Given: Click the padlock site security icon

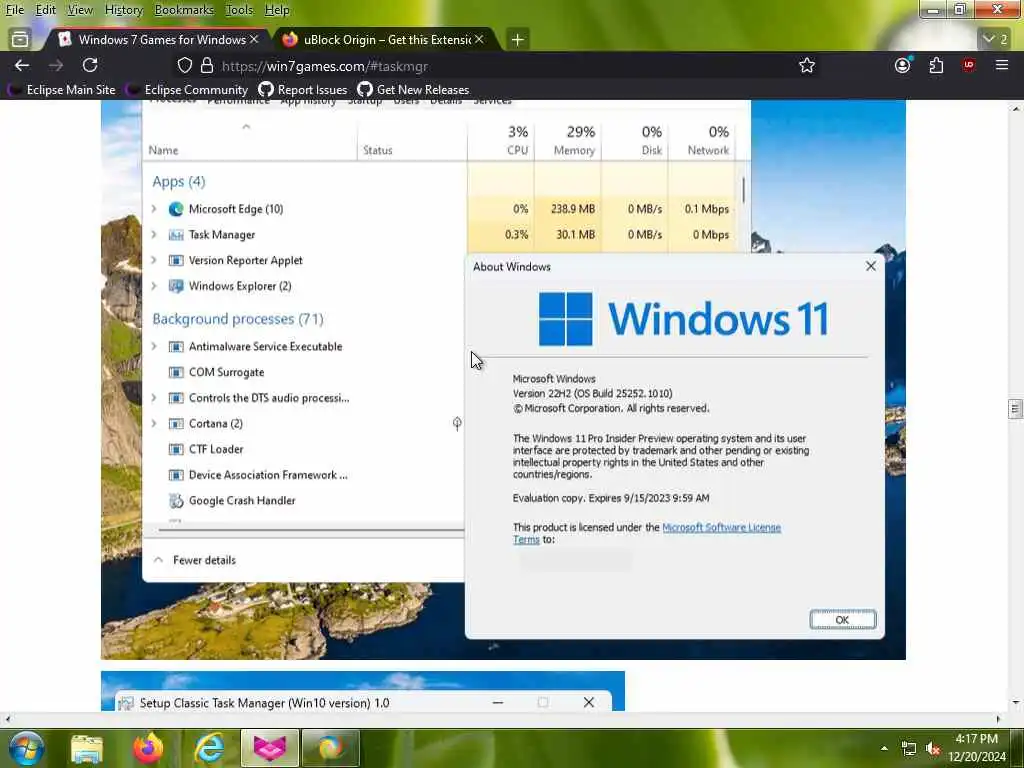Looking at the screenshot, I should [x=207, y=65].
